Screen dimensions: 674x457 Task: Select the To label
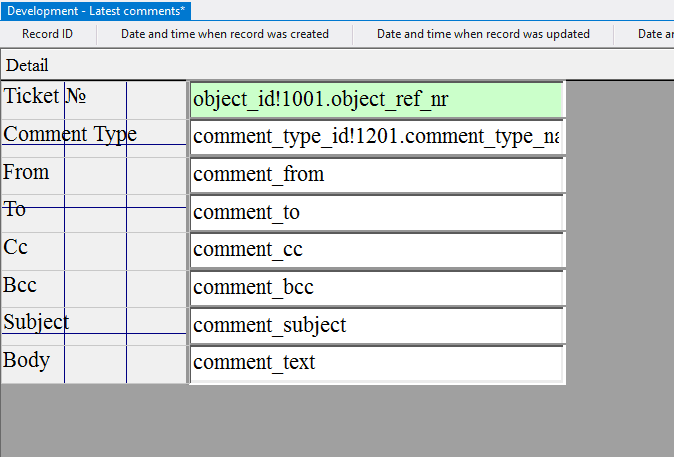pos(15,210)
